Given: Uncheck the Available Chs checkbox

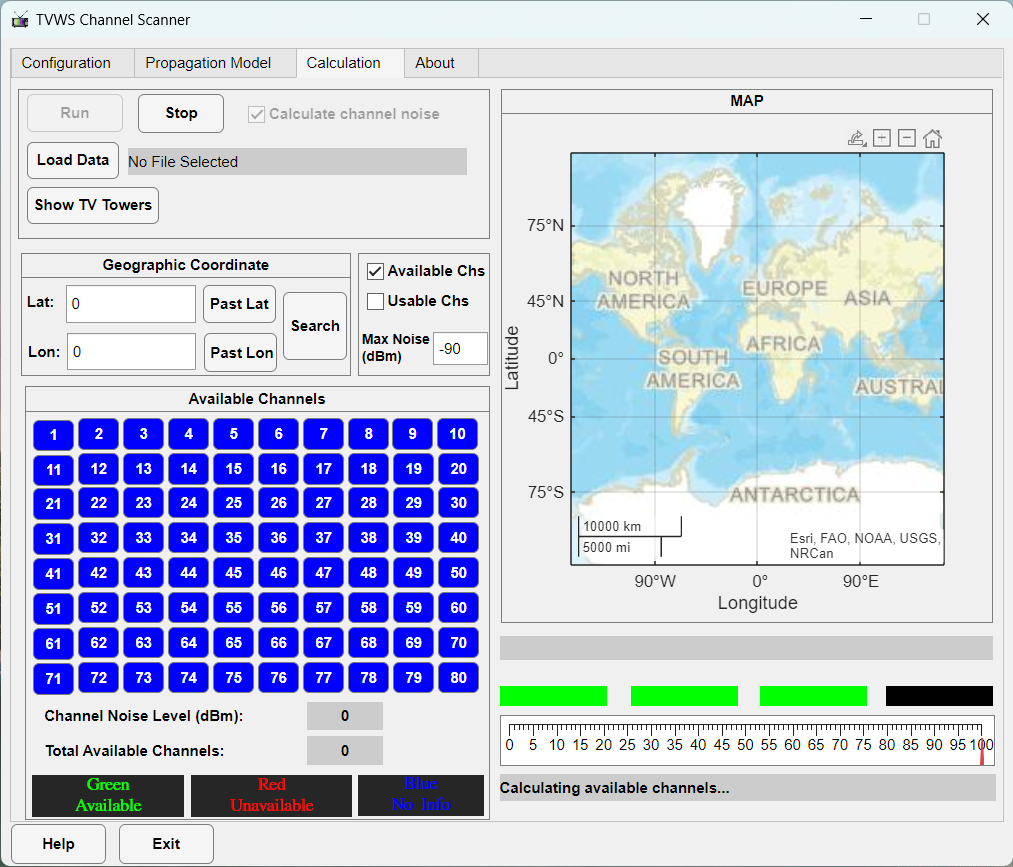Looking at the screenshot, I should click(376, 271).
